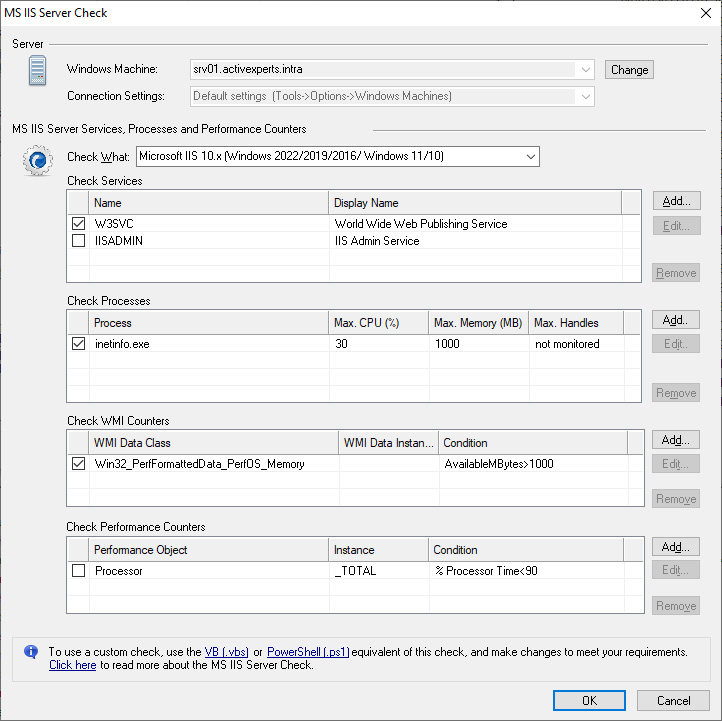Enable the IISADMIN service checkbox
Viewport: 722px width, 721px height.
point(79,241)
